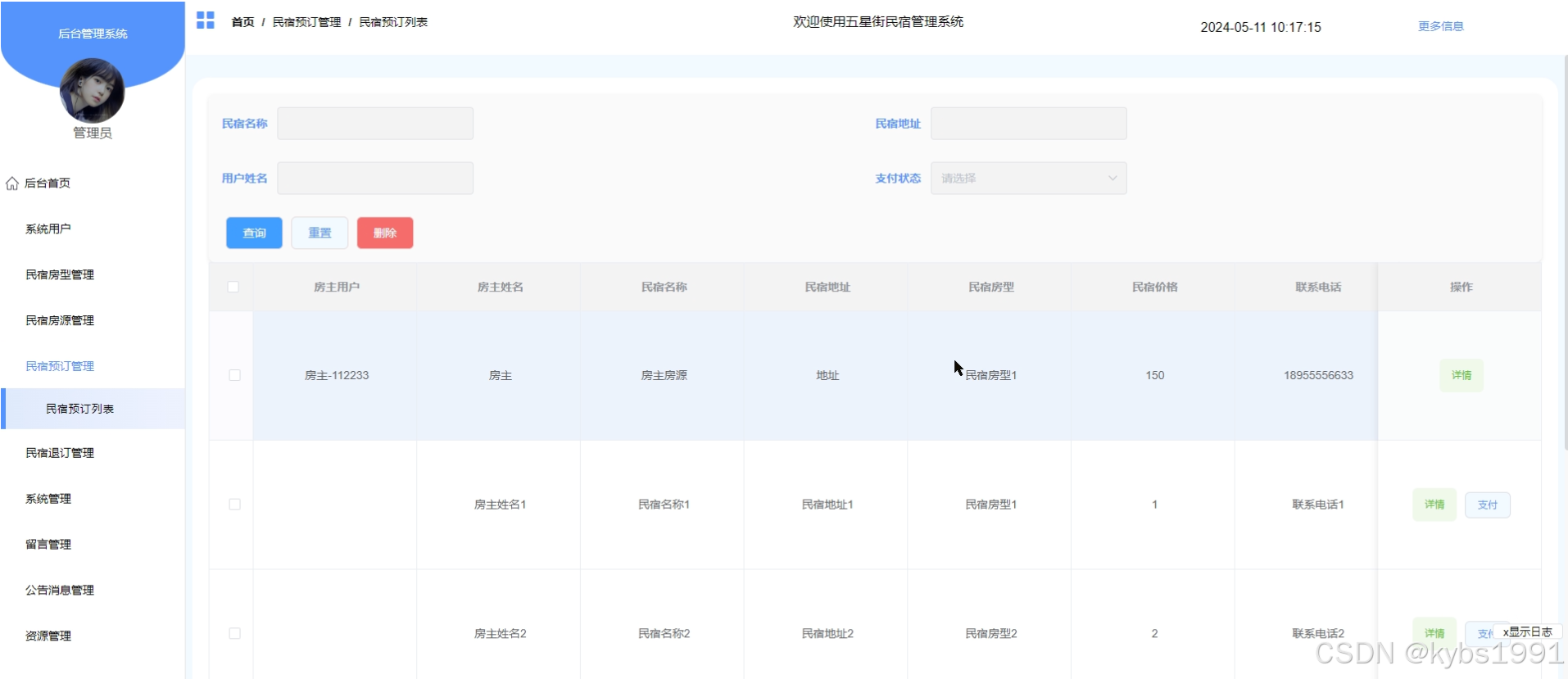This screenshot has height=679, width=1568.
Task: Click the 民宿名称 column header
Action: 664,287
